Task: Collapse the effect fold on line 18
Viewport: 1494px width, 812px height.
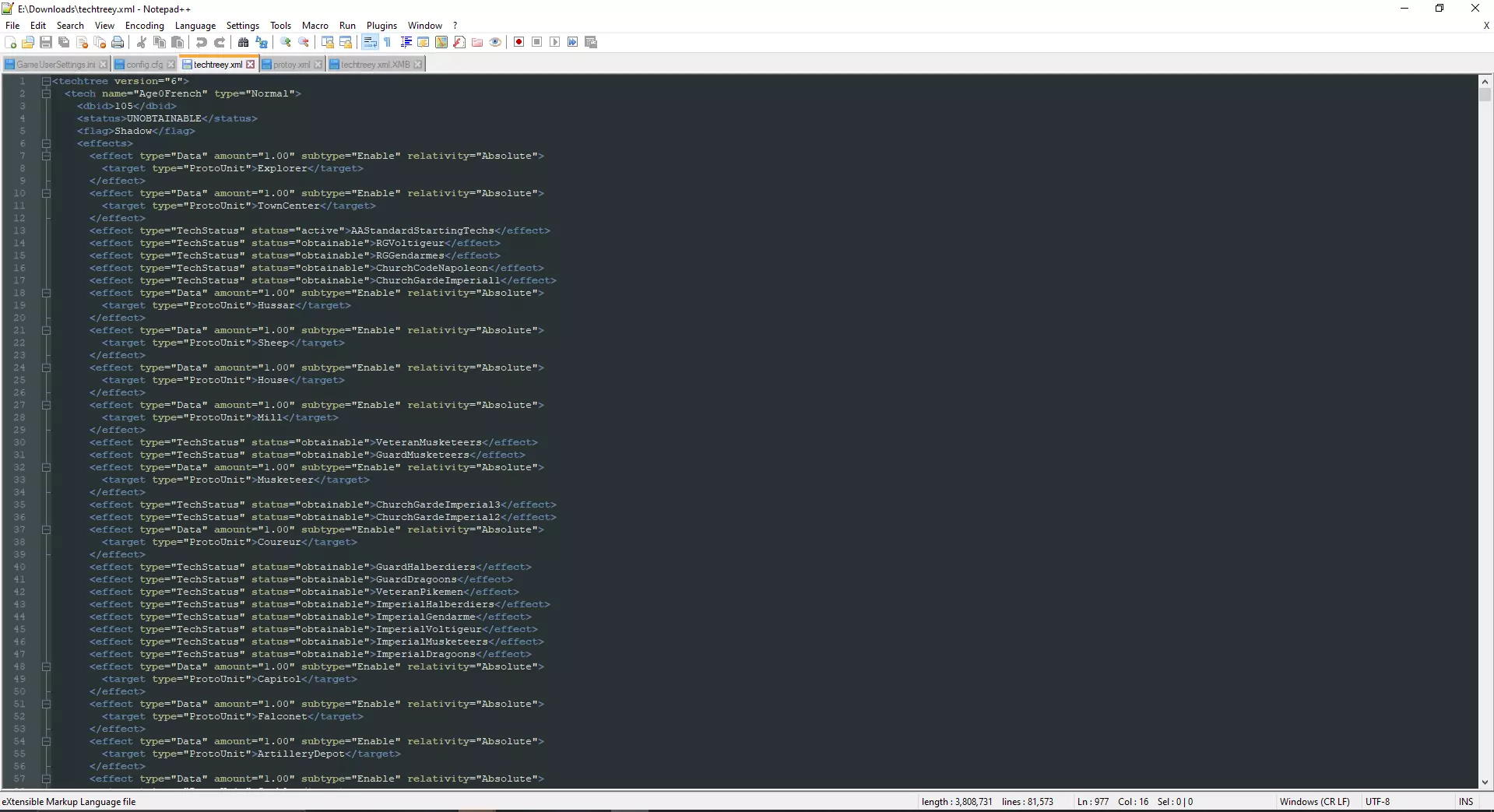Action: click(46, 293)
